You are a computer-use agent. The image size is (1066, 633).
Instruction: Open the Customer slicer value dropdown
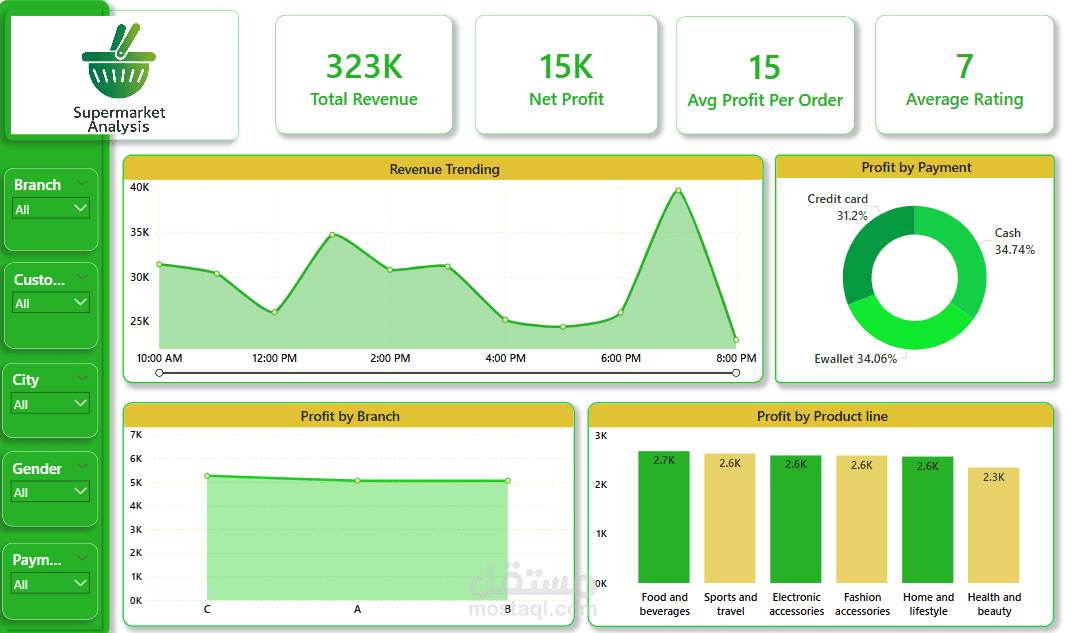51,302
